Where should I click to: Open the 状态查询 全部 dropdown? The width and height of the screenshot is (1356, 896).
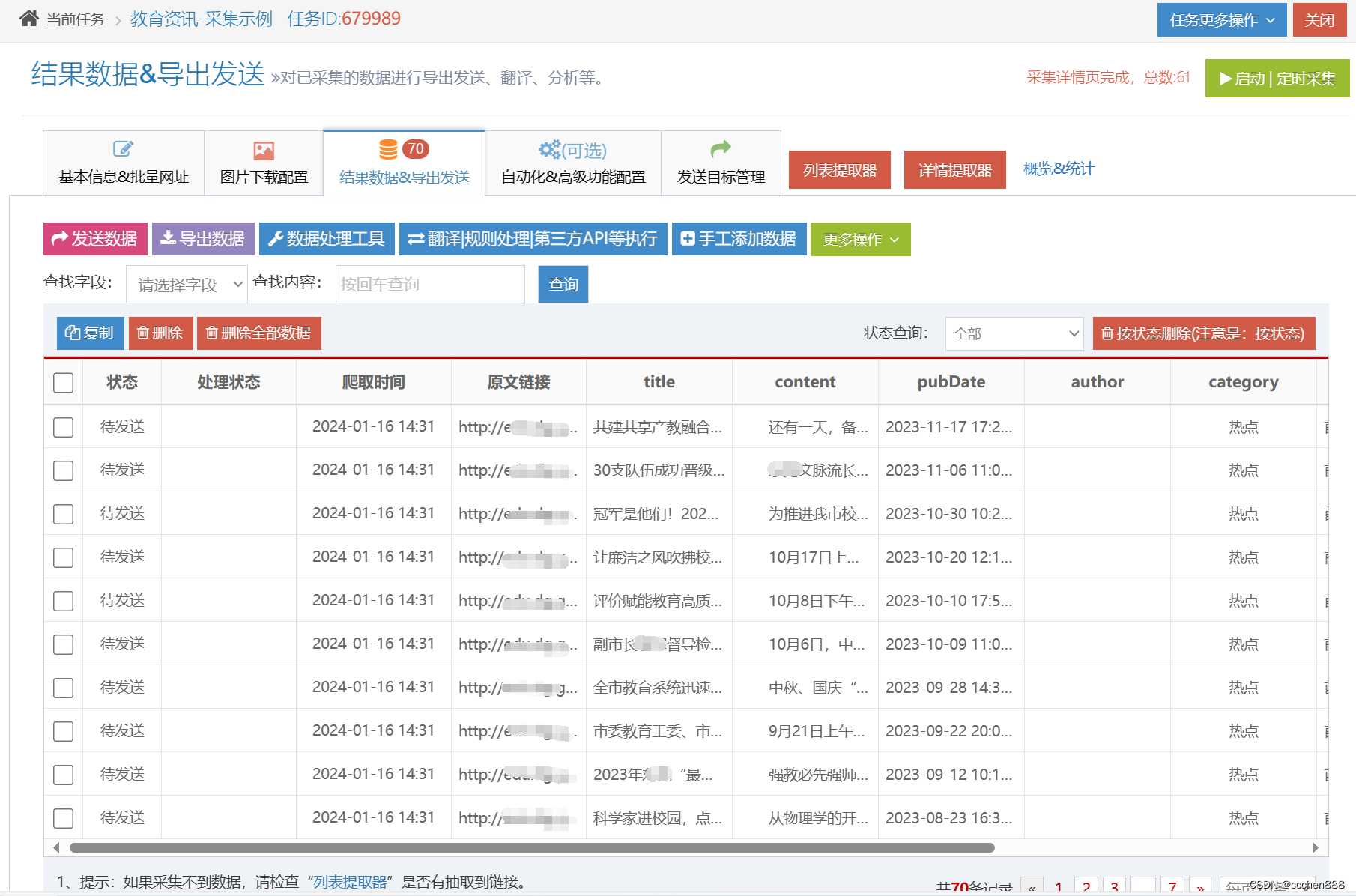click(x=1014, y=333)
